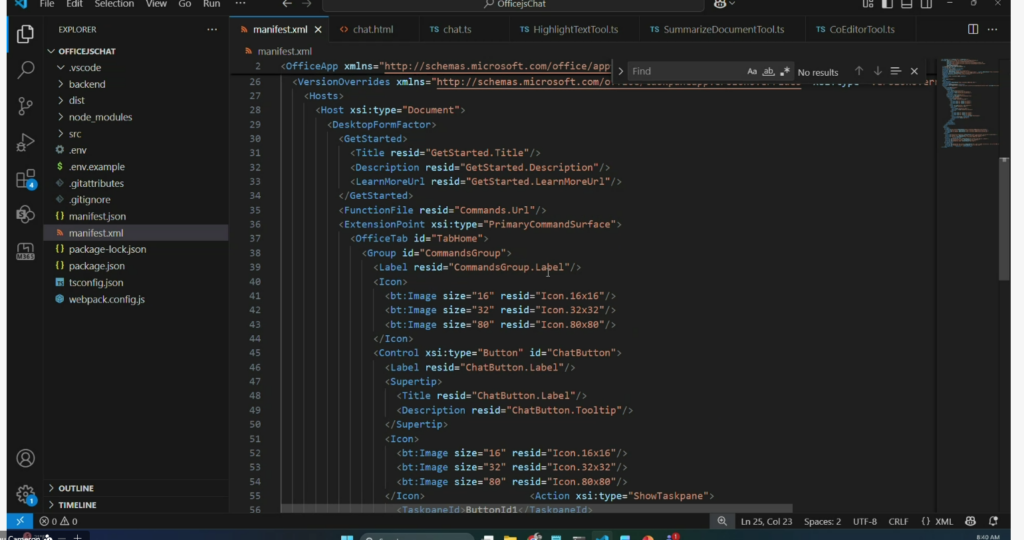The width and height of the screenshot is (1024, 540).
Task: Switch to the chat.html tab
Action: (x=372, y=30)
